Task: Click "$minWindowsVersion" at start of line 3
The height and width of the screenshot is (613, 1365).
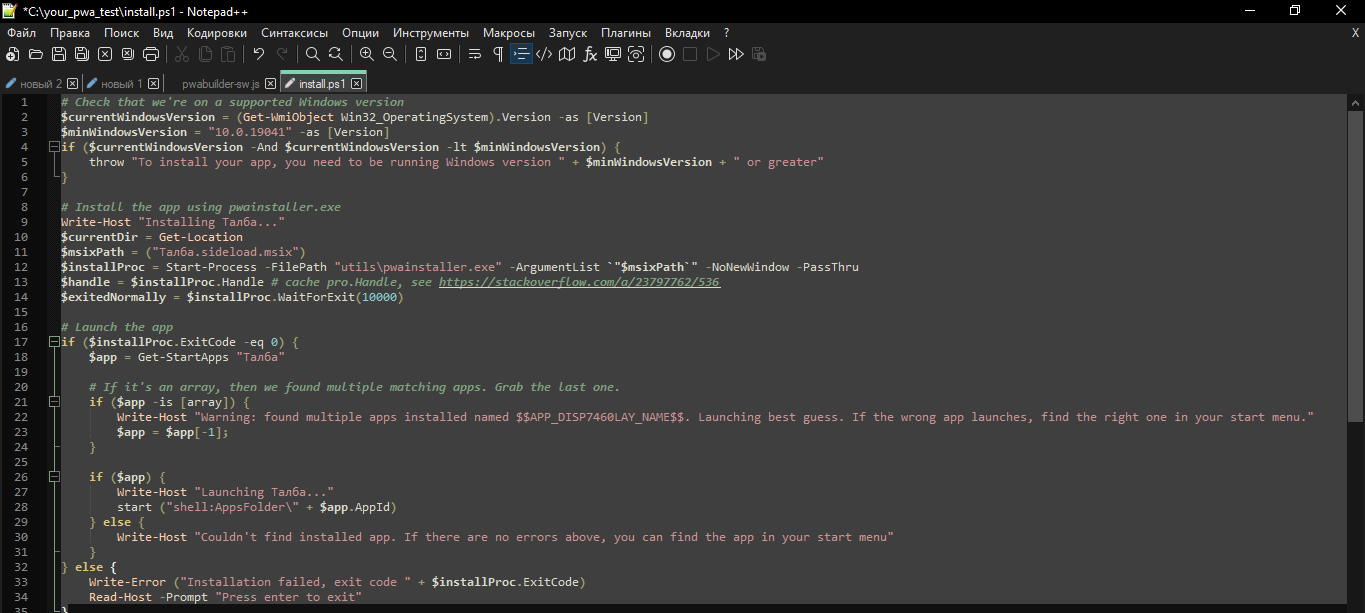Action: click(x=124, y=132)
